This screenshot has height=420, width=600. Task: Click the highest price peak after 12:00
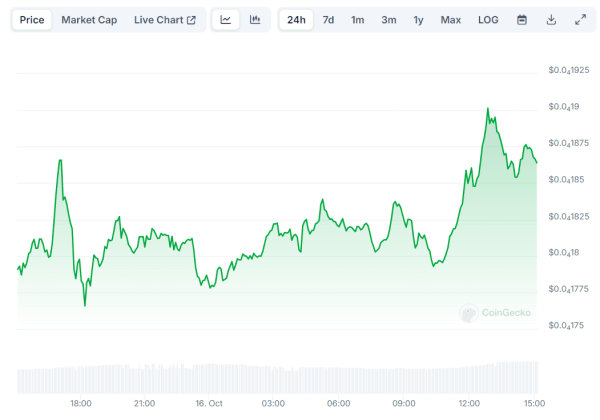487,109
